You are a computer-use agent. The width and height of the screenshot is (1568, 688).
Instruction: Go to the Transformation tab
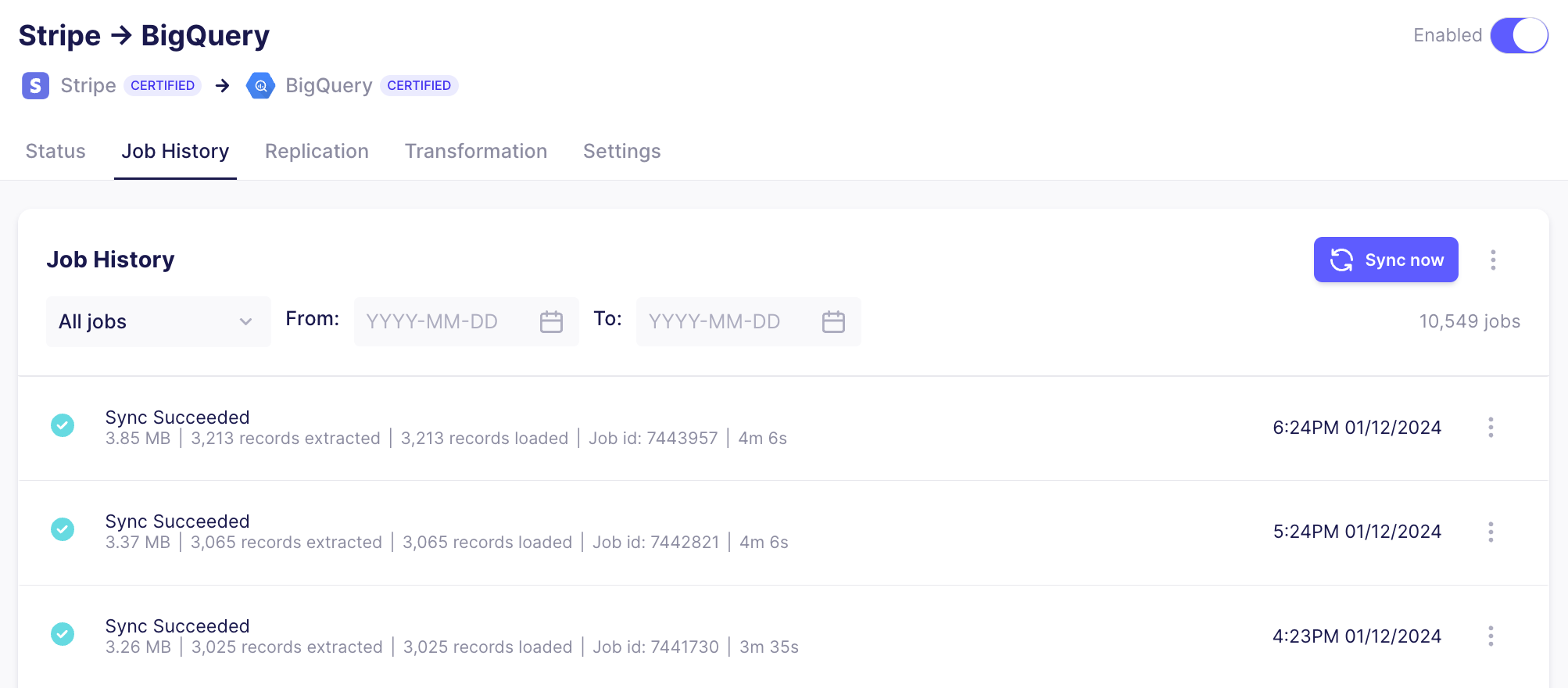(x=475, y=151)
